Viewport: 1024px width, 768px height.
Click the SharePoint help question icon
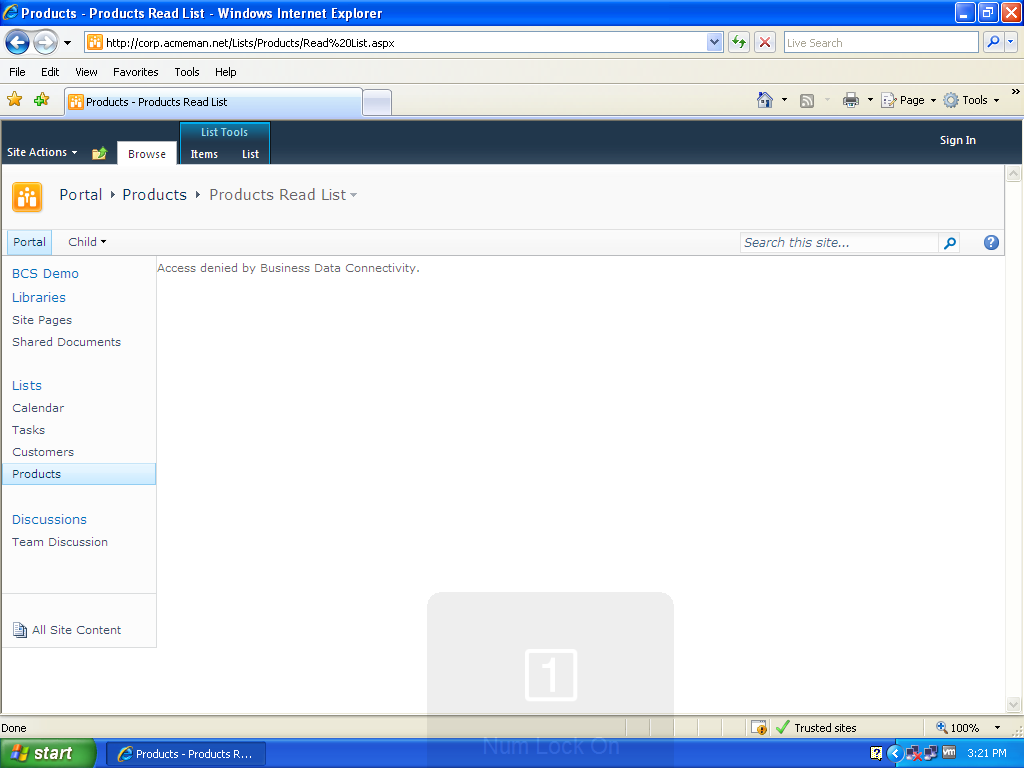[991, 242]
